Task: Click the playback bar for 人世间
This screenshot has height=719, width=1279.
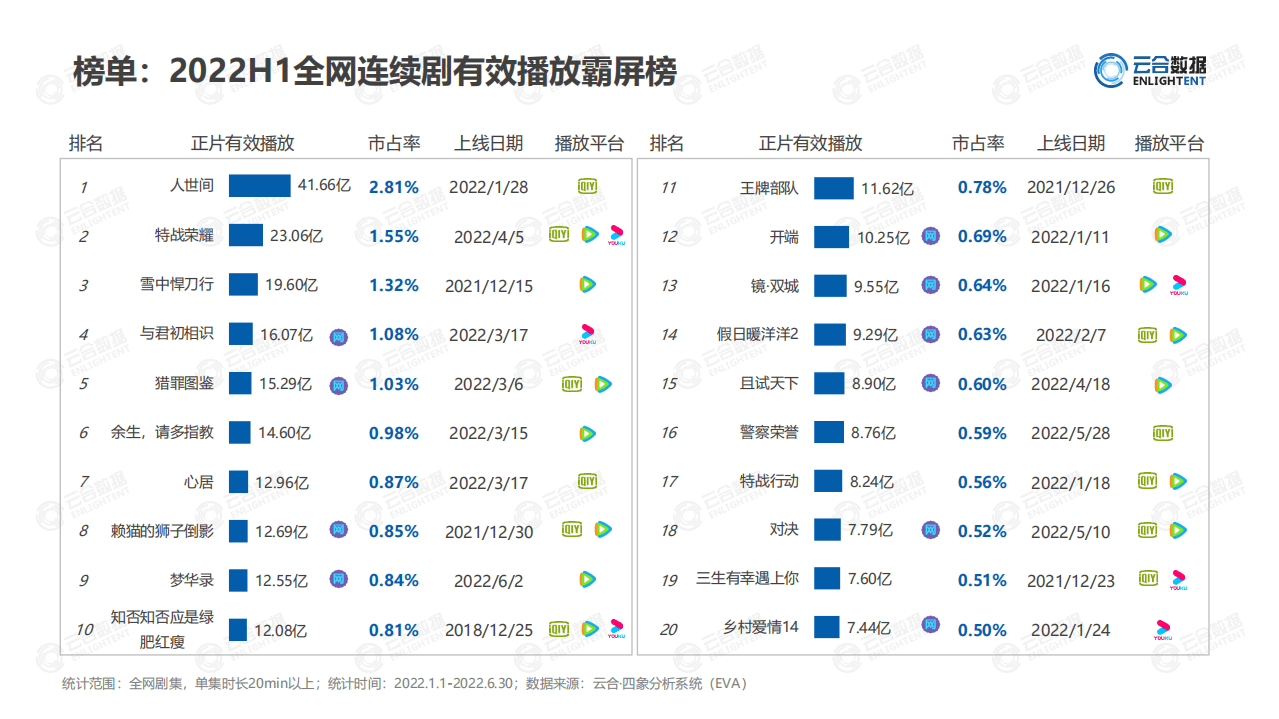Action: click(260, 186)
